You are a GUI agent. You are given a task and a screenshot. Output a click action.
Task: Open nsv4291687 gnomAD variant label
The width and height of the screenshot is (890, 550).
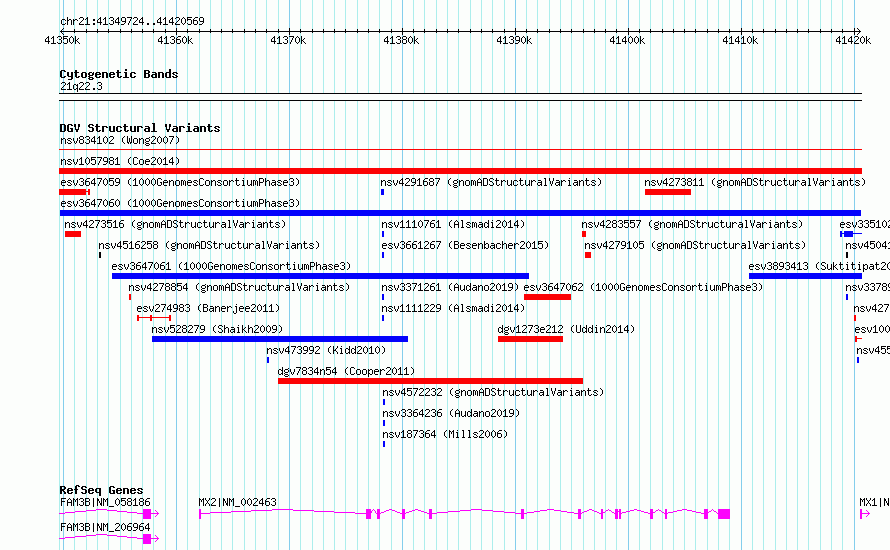[x=491, y=182]
